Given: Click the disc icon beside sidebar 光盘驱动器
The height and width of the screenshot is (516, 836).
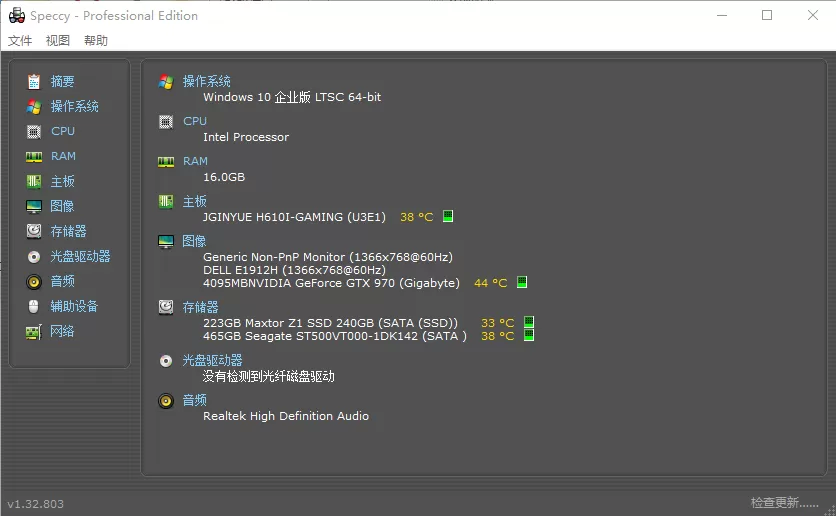Looking at the screenshot, I should [x=34, y=257].
